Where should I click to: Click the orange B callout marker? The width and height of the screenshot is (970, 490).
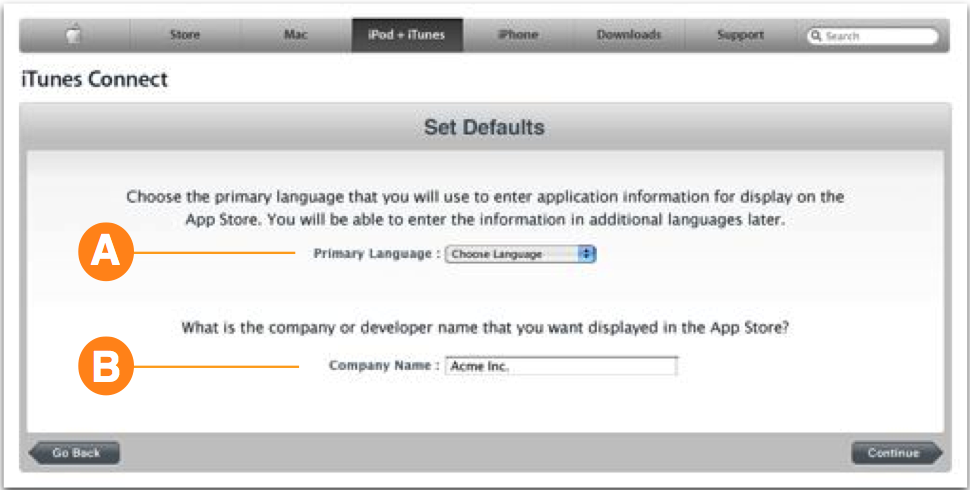[105, 366]
